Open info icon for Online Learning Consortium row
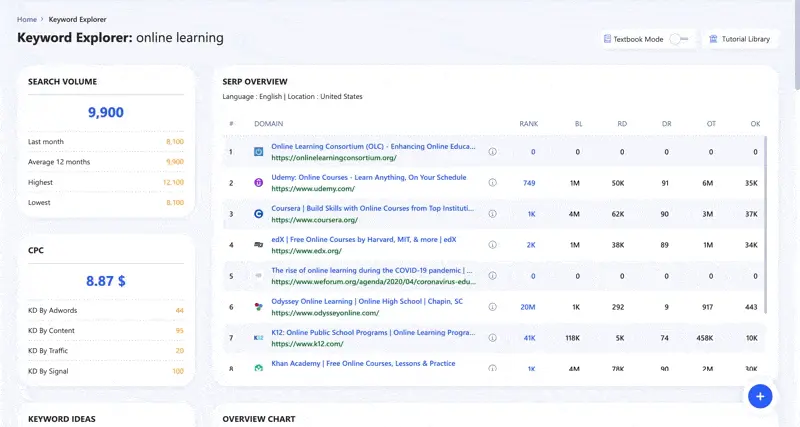 (x=492, y=152)
